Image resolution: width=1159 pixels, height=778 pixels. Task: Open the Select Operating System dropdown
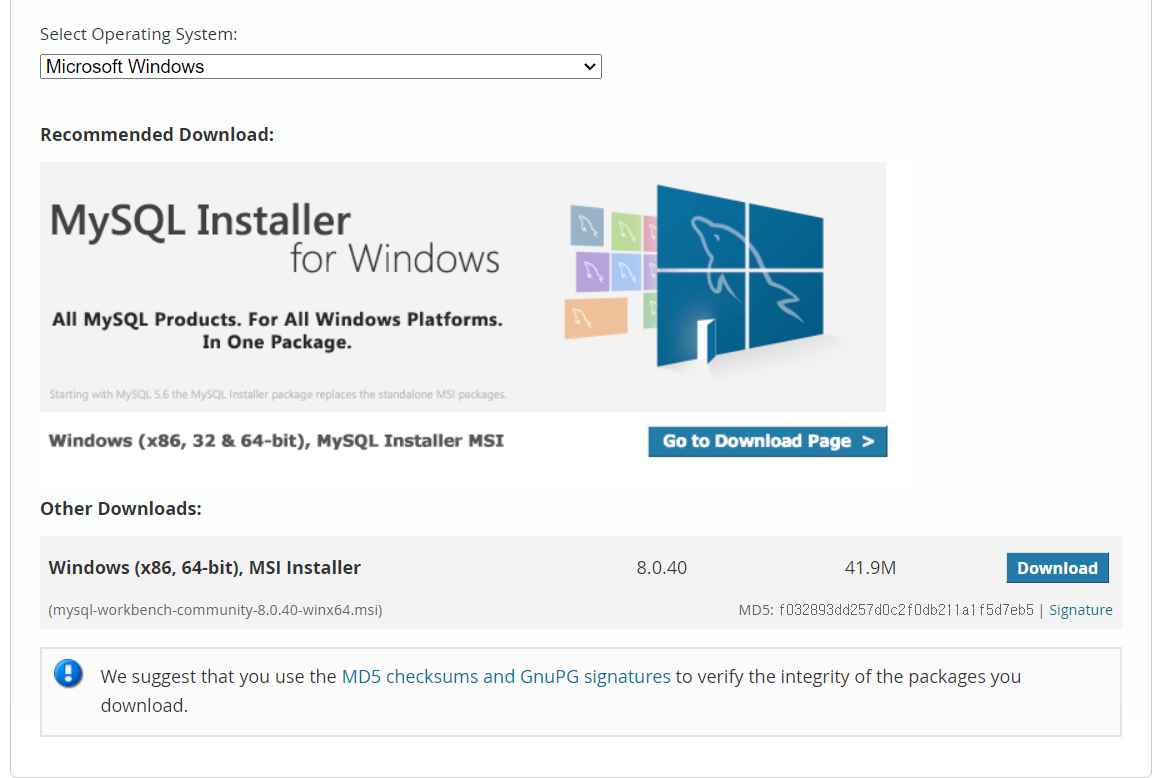tap(321, 66)
